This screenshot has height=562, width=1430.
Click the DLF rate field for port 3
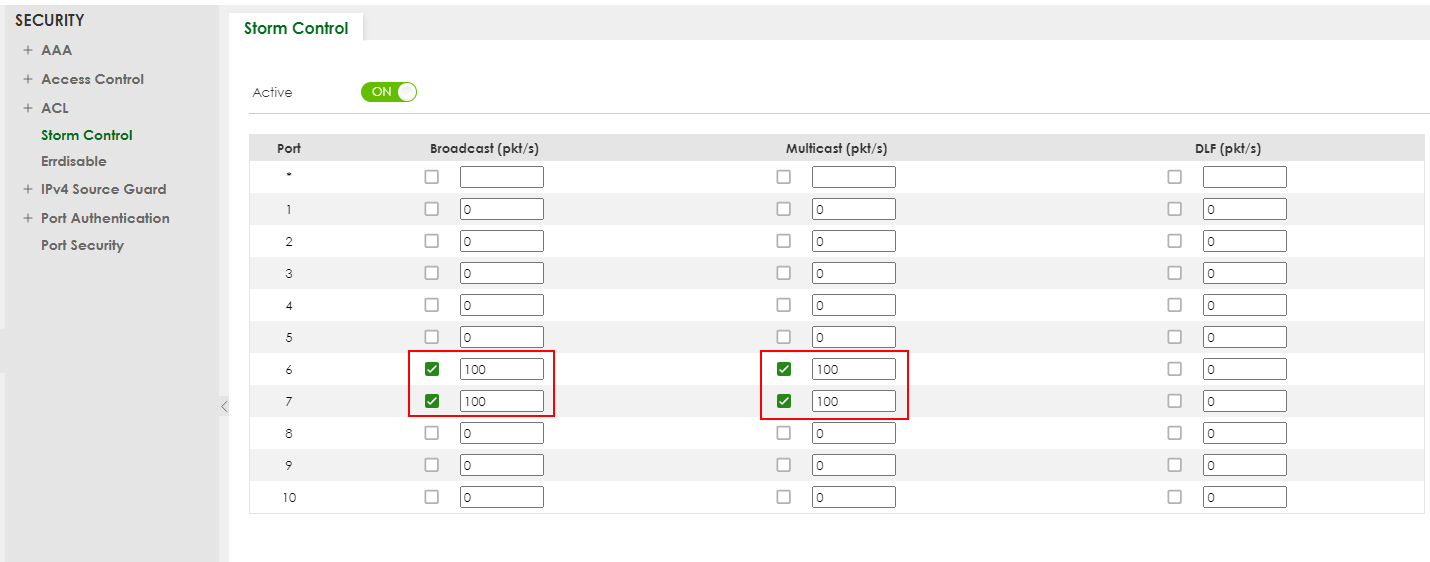pyautogui.click(x=1245, y=273)
